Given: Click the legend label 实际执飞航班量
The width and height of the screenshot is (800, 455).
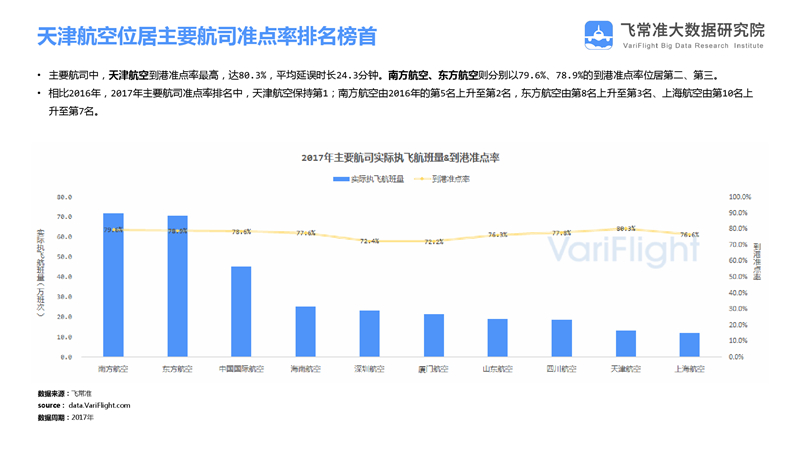Looking at the screenshot, I should 377,179.
